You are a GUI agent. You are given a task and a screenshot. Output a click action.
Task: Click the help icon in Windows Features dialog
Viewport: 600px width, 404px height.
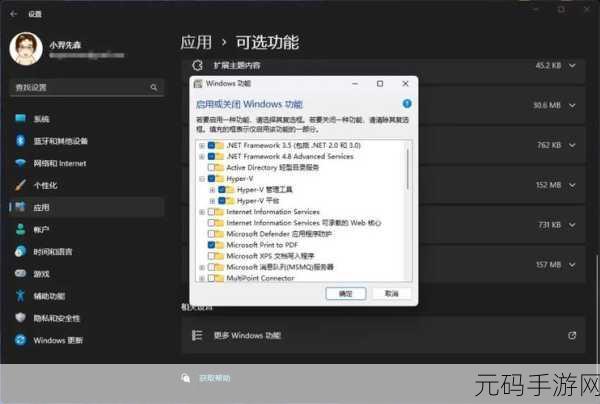click(407, 103)
